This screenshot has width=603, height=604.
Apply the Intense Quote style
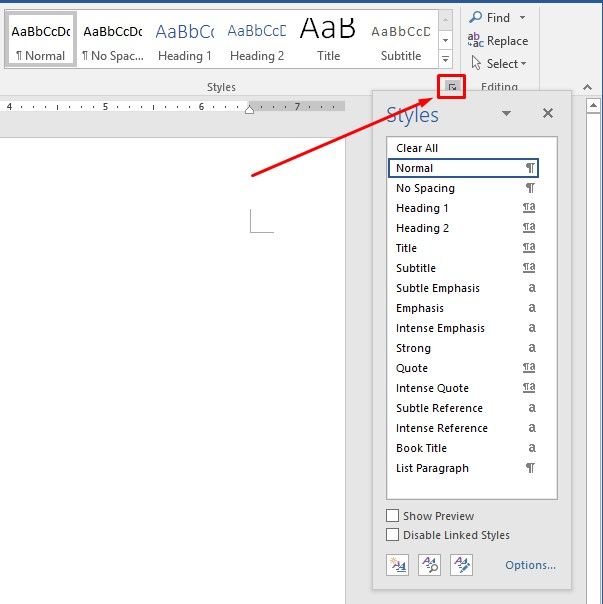(463, 388)
